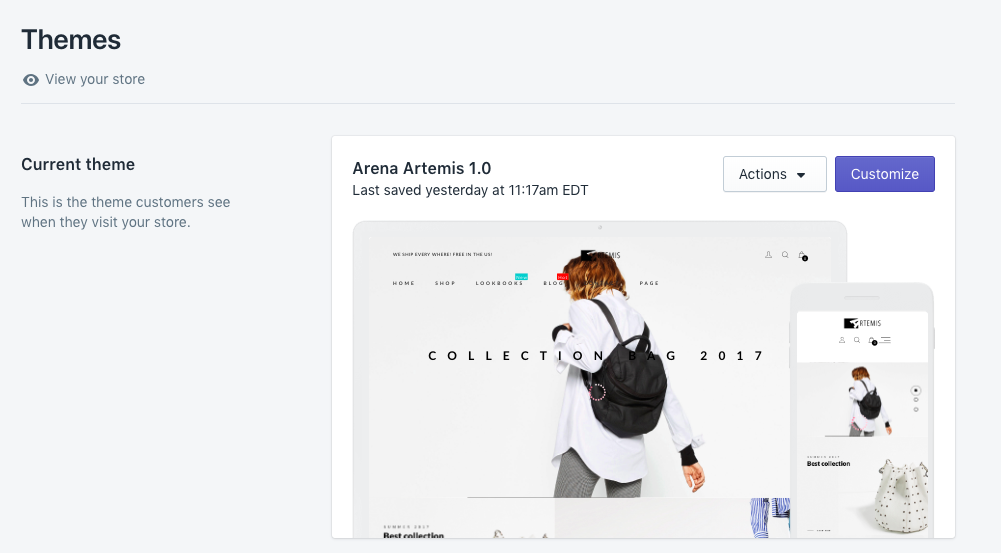Click PAGE in the preview navigation menu

(649, 283)
